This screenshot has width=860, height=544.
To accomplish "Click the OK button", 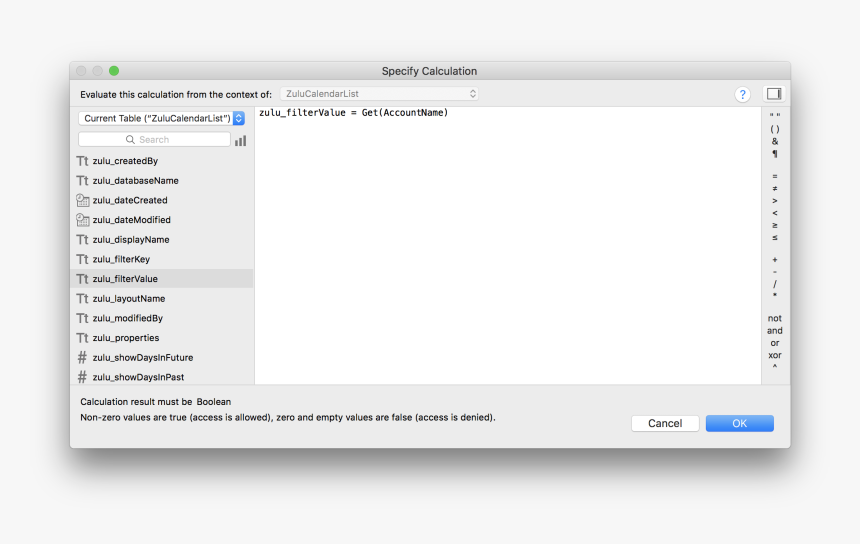I will (x=739, y=423).
